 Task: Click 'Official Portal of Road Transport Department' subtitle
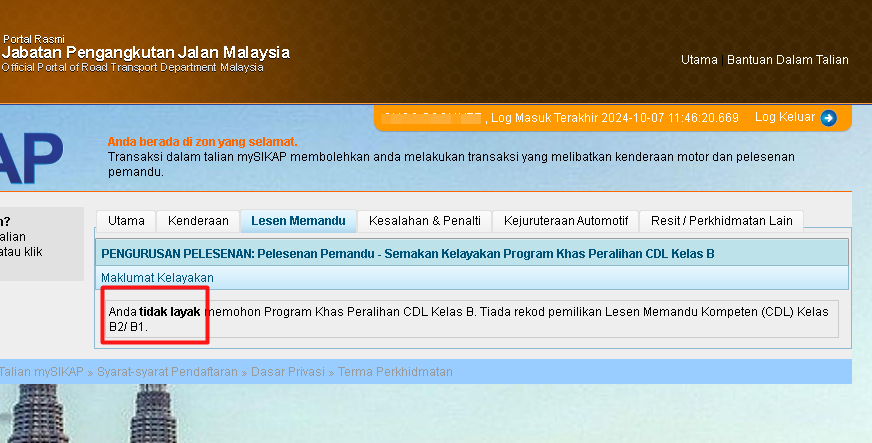tap(132, 67)
